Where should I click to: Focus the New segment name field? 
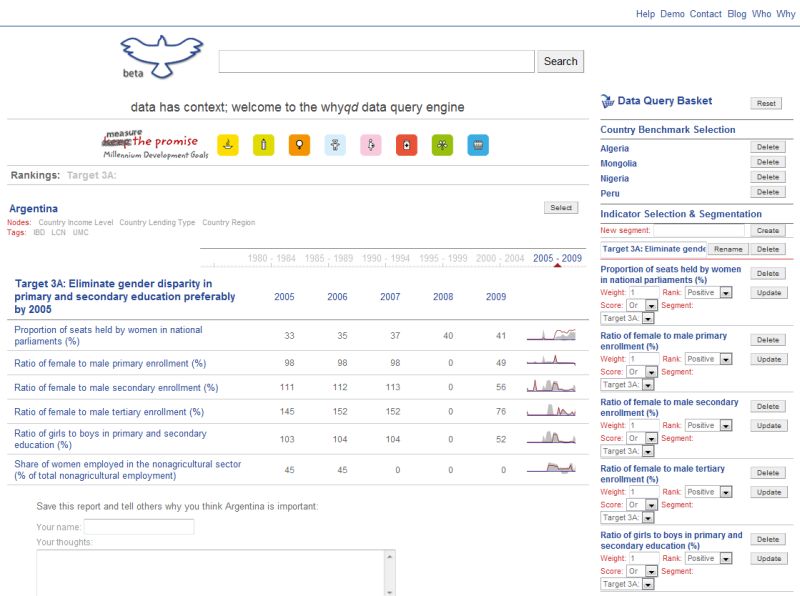click(x=699, y=231)
